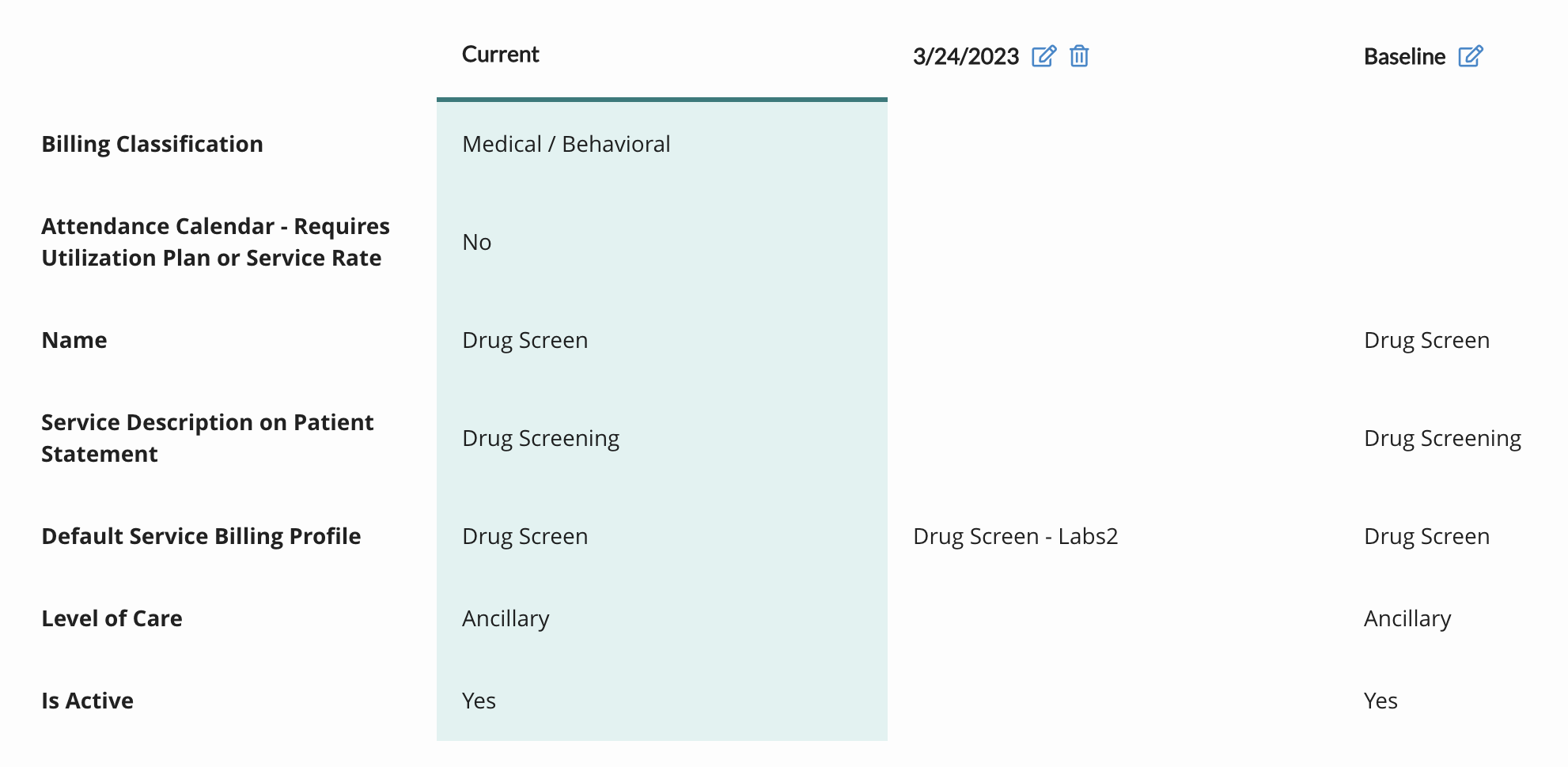This screenshot has height=767, width=1568.
Task: Click the Baseline Ancillary level of care
Action: point(1407,618)
